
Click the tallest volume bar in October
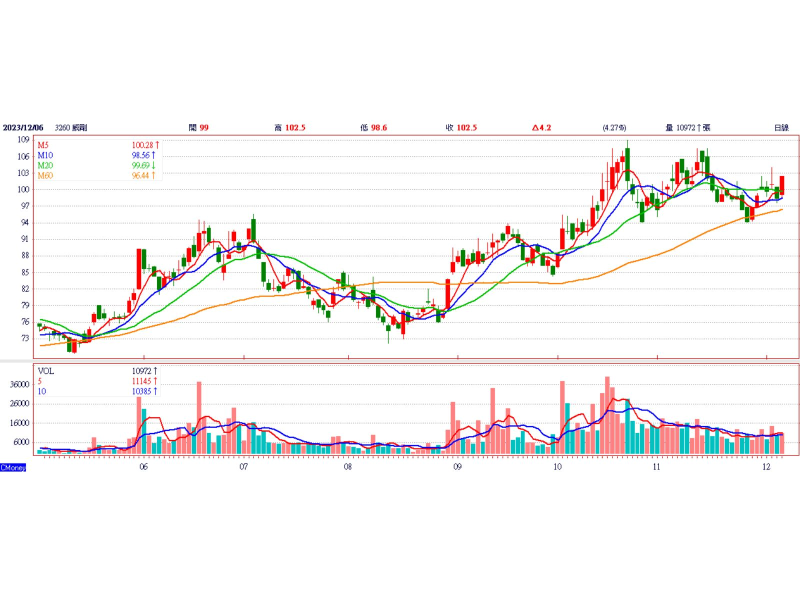point(607,415)
